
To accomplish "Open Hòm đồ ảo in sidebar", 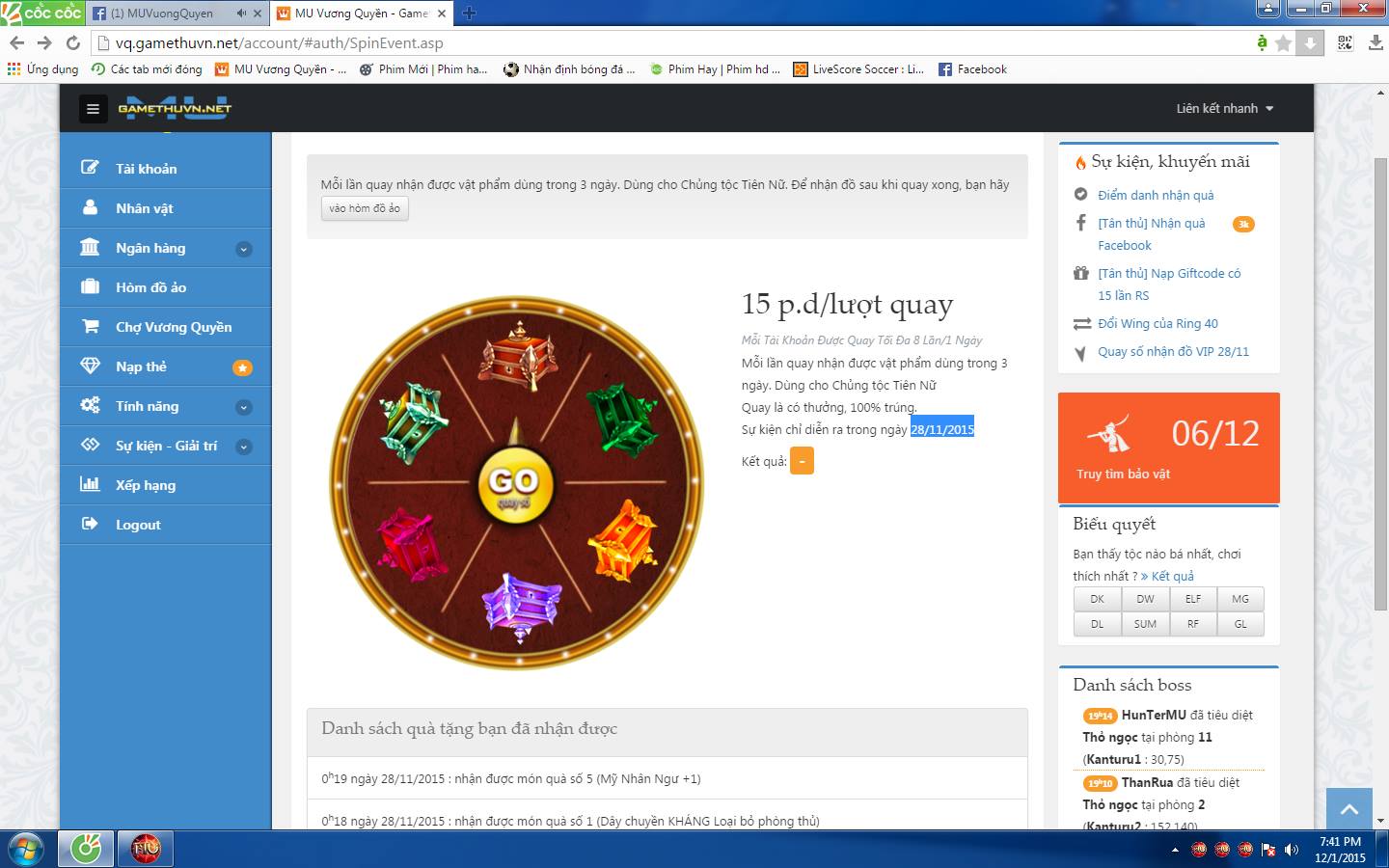I will pos(150,287).
